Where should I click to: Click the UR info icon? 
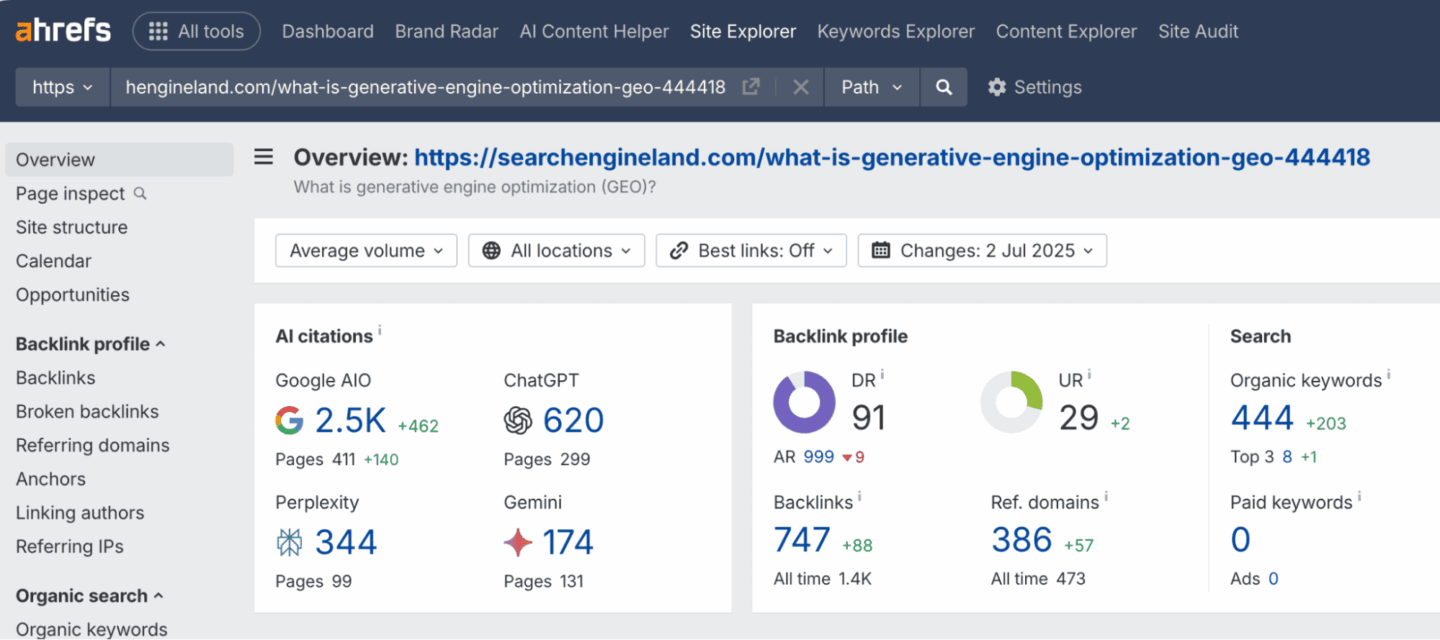[1089, 375]
